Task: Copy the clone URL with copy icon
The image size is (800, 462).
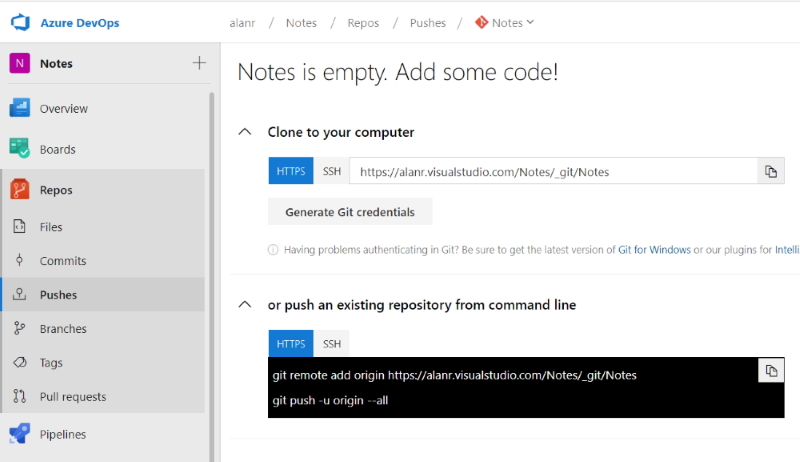Action: point(770,172)
